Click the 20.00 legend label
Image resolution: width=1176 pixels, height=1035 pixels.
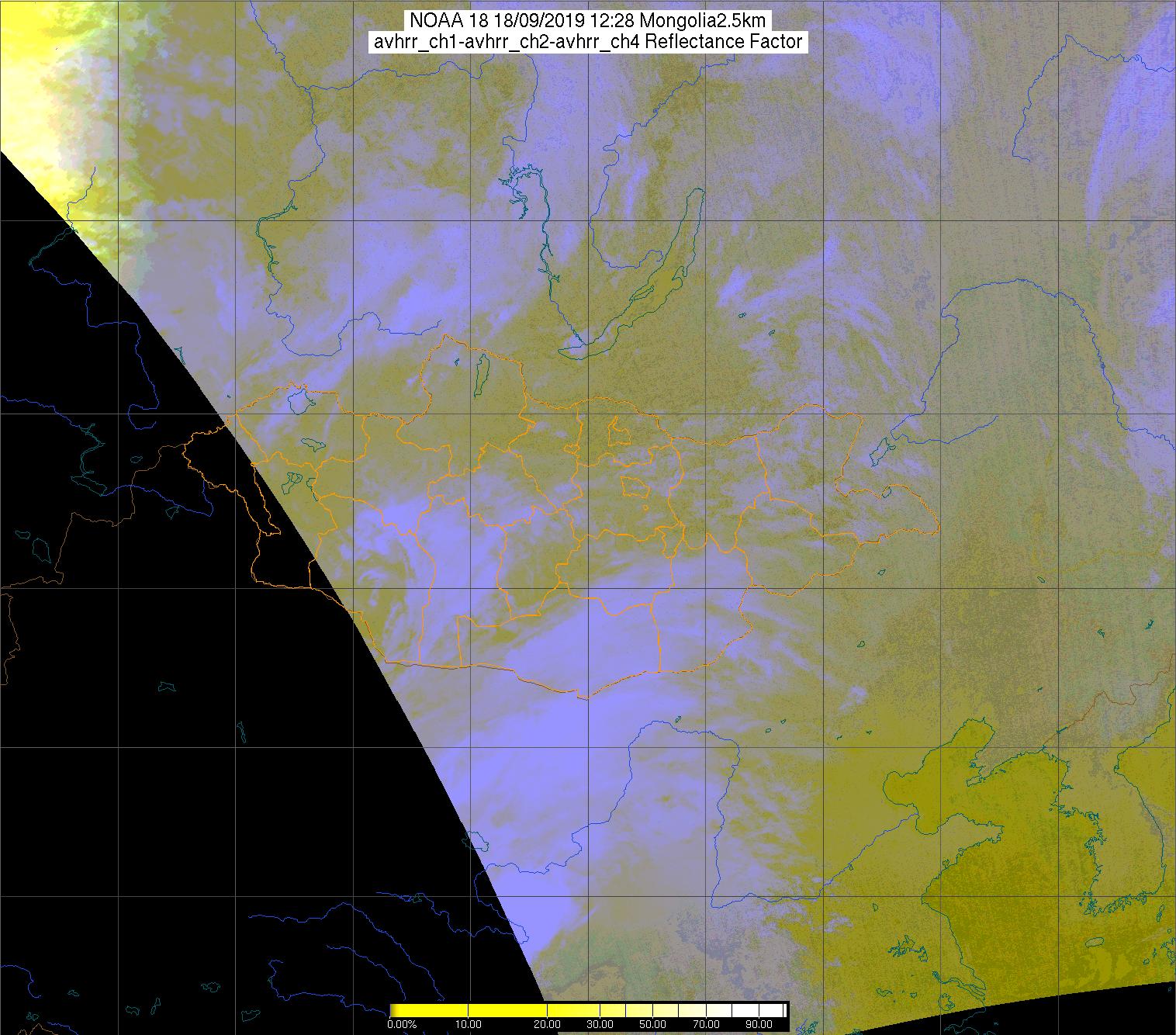point(547,1024)
